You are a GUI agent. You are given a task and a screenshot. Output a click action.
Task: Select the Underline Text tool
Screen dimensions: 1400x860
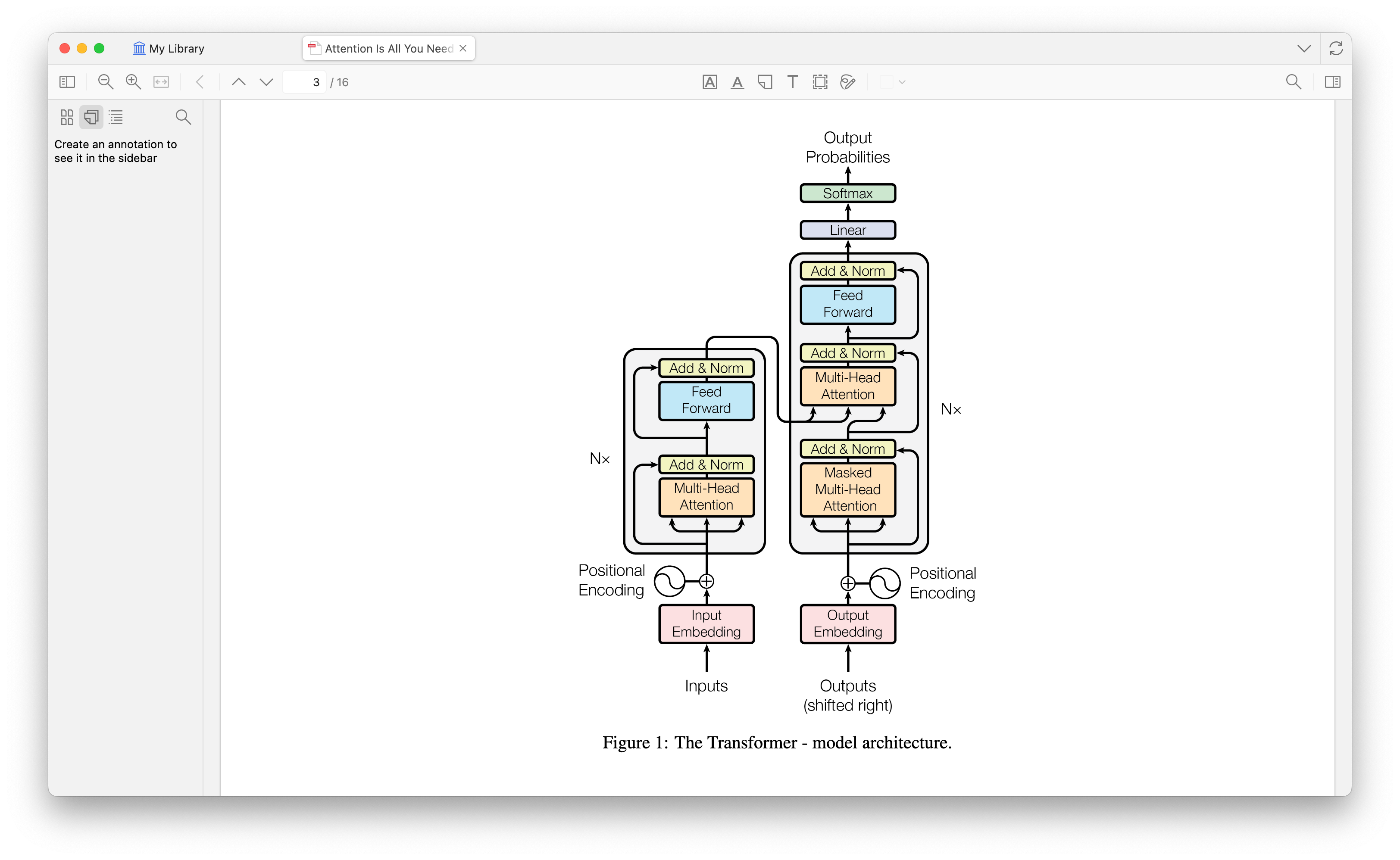[x=737, y=82]
